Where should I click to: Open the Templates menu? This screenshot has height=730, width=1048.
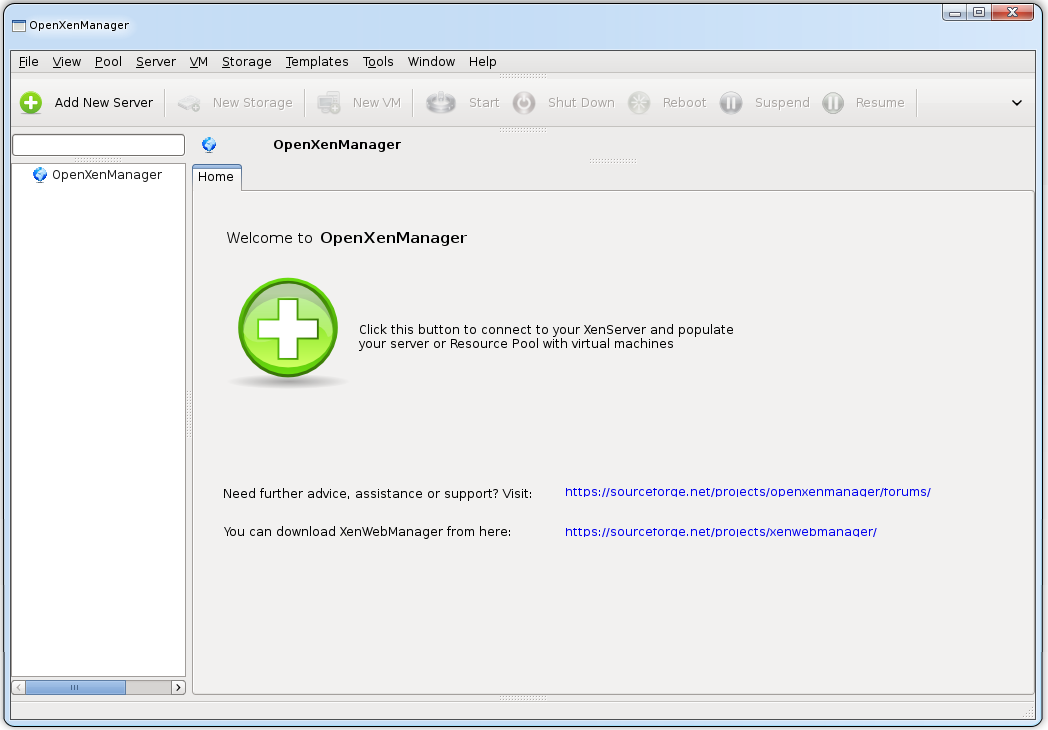coord(317,62)
